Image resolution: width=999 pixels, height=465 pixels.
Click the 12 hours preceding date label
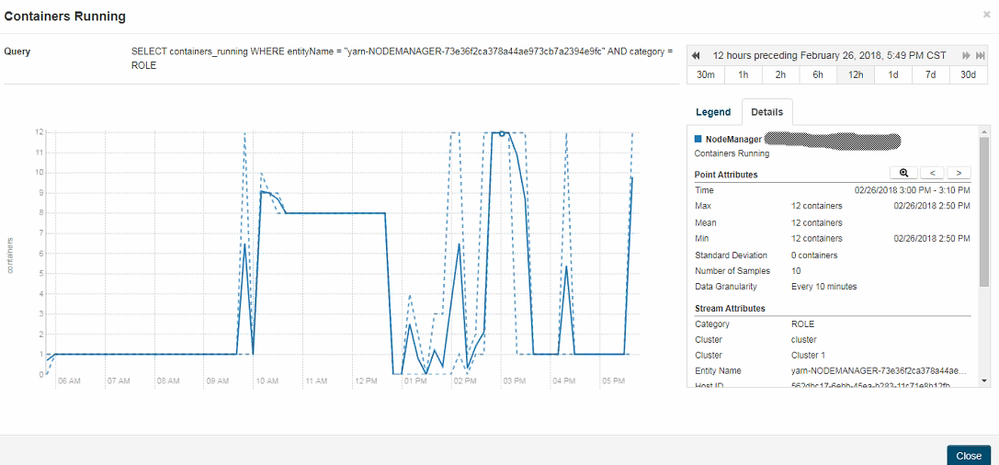830,55
